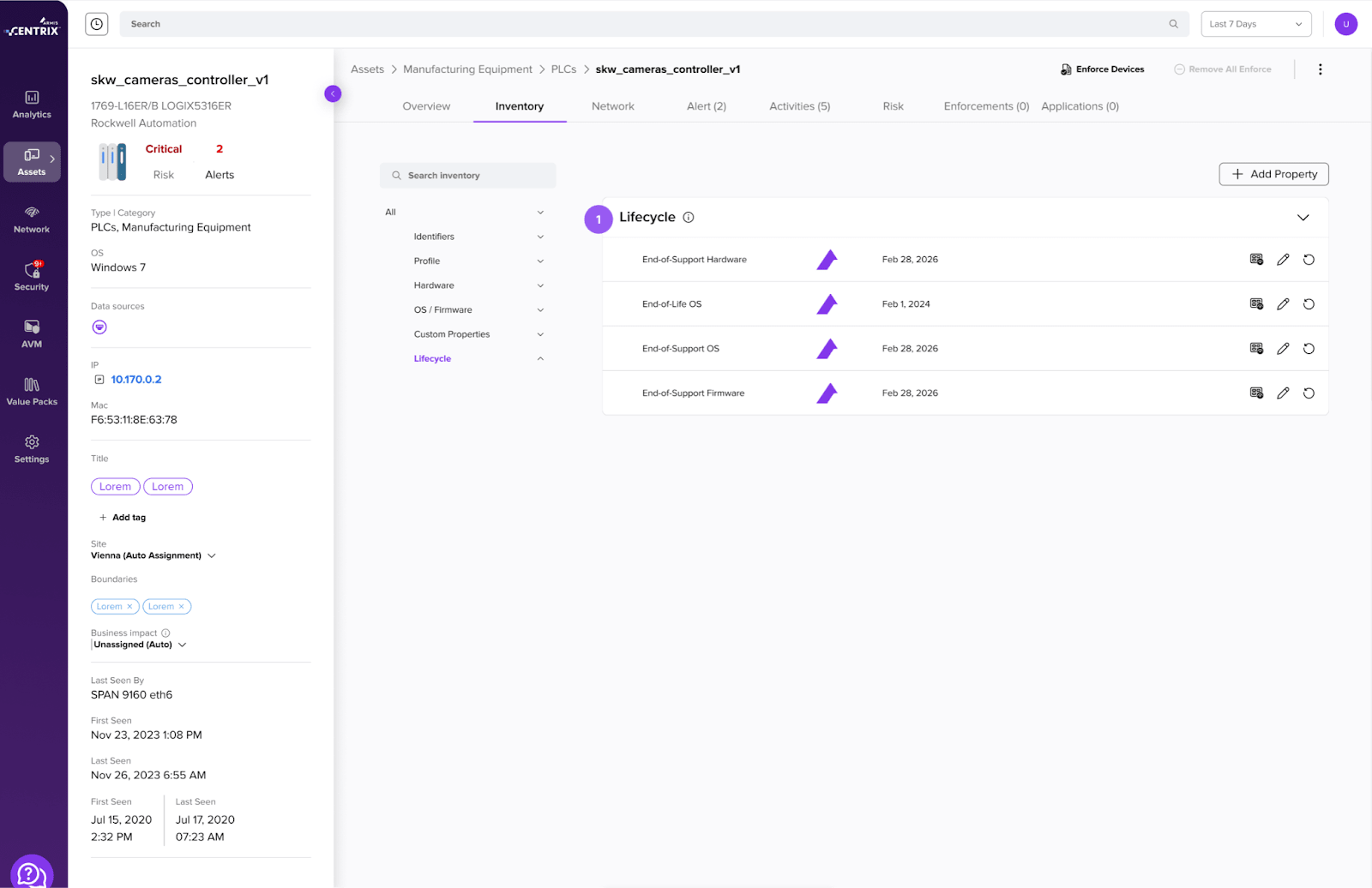Viewport: 1372px width, 888px height.
Task: Open the user avatar menu
Action: coord(1345,24)
